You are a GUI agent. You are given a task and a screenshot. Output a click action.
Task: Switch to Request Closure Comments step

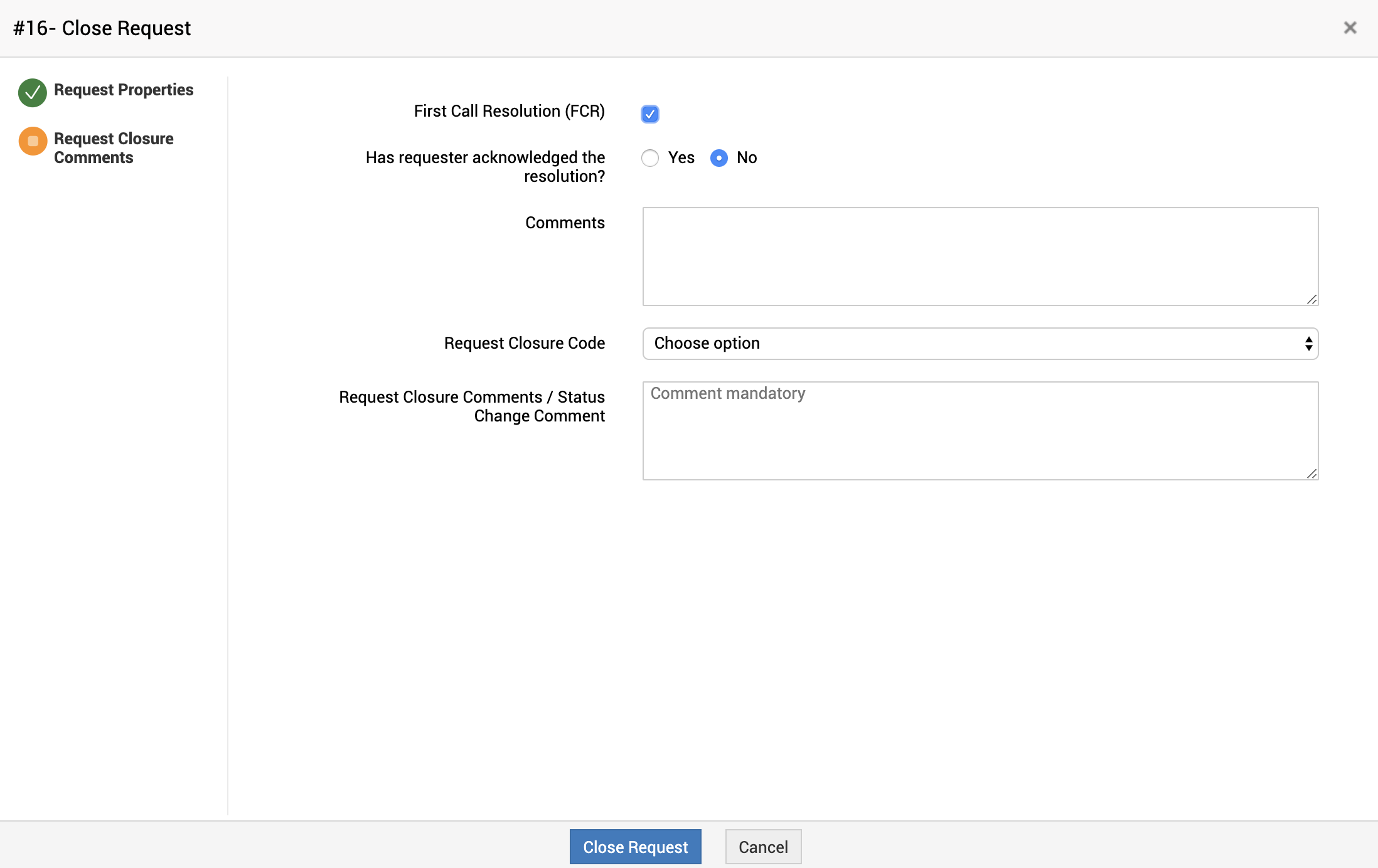114,148
